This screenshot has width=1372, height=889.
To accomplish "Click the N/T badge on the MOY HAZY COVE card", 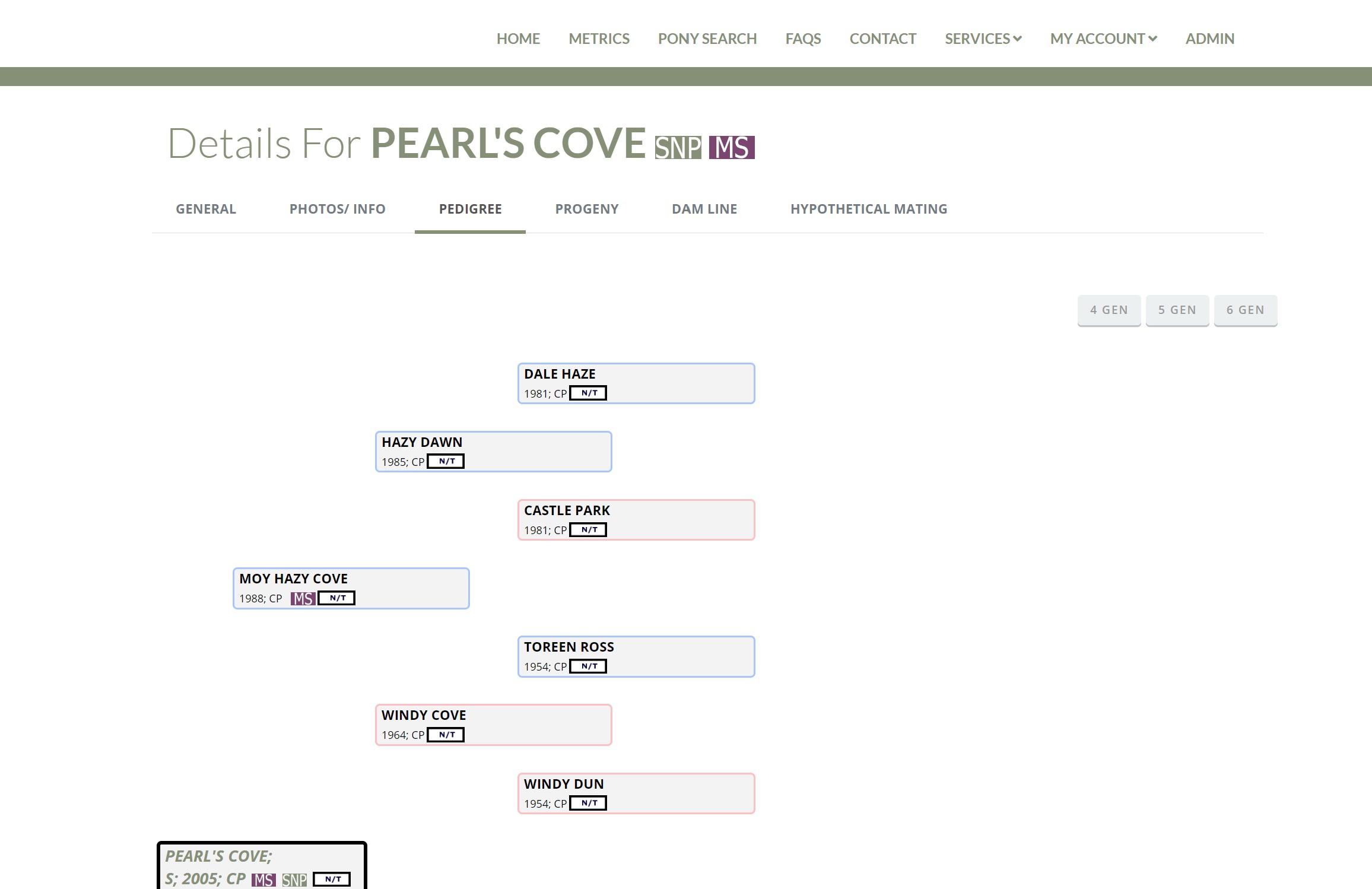I will click(x=336, y=598).
